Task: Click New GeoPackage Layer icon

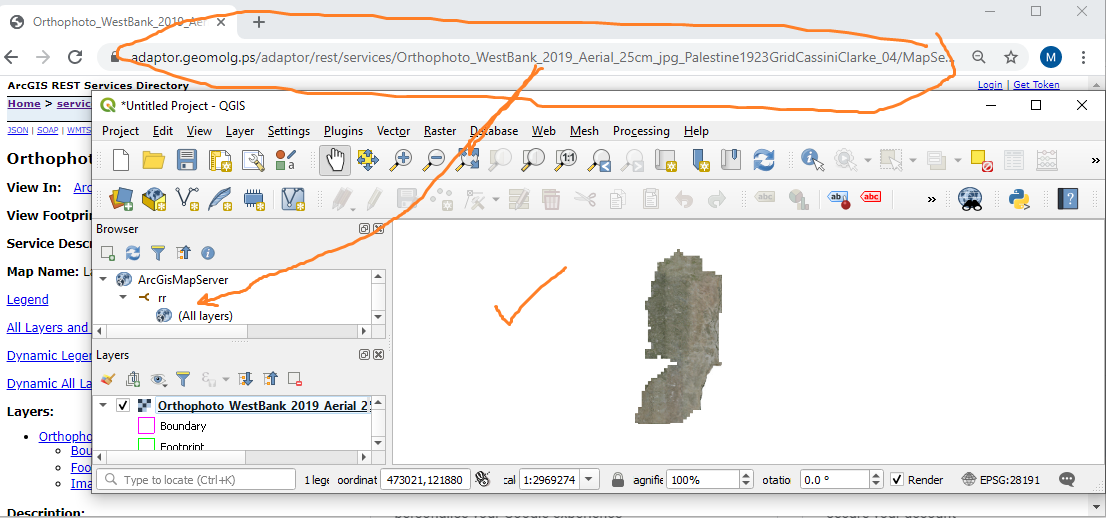Action: click(x=154, y=199)
